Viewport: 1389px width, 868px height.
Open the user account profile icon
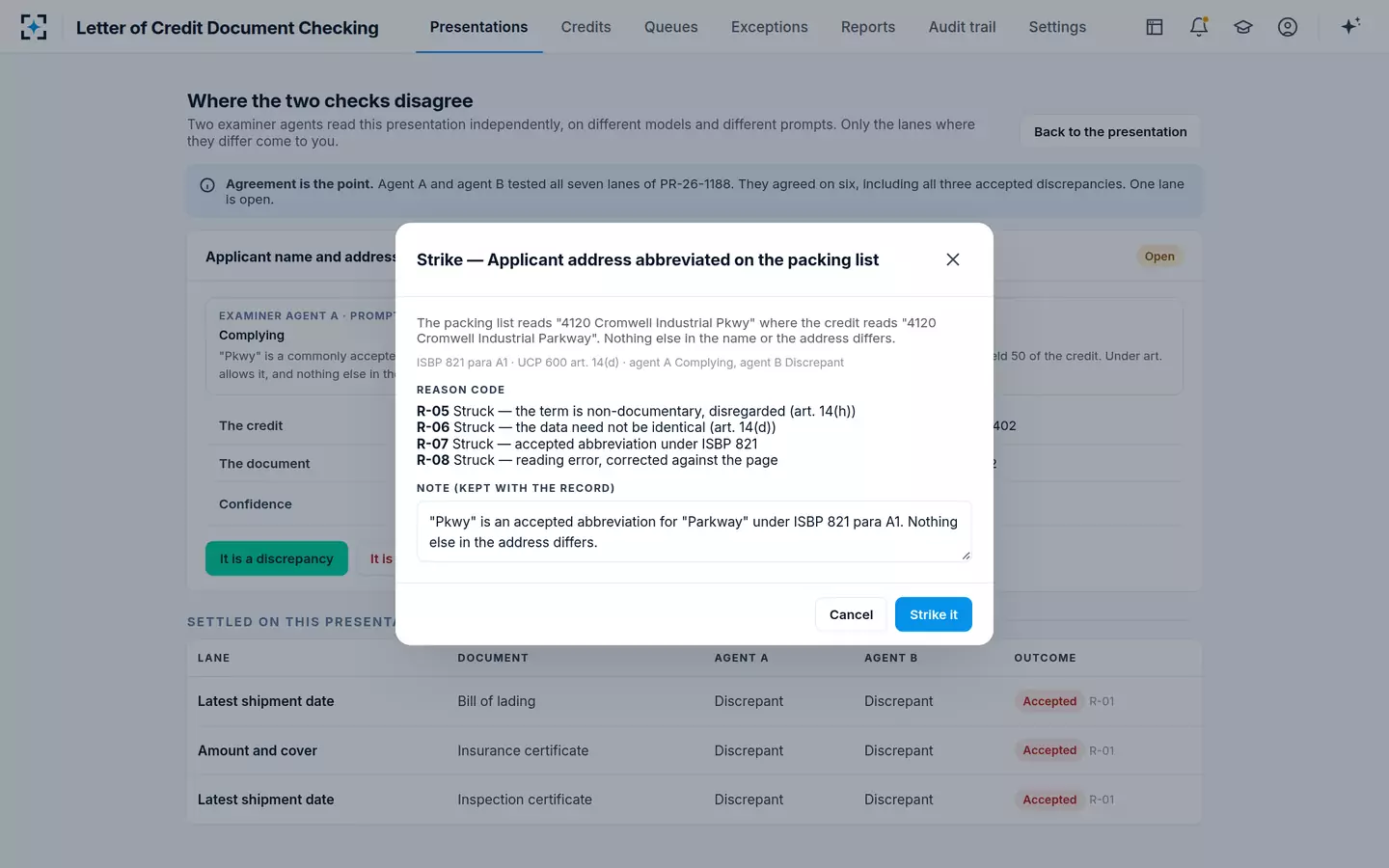[x=1288, y=27]
